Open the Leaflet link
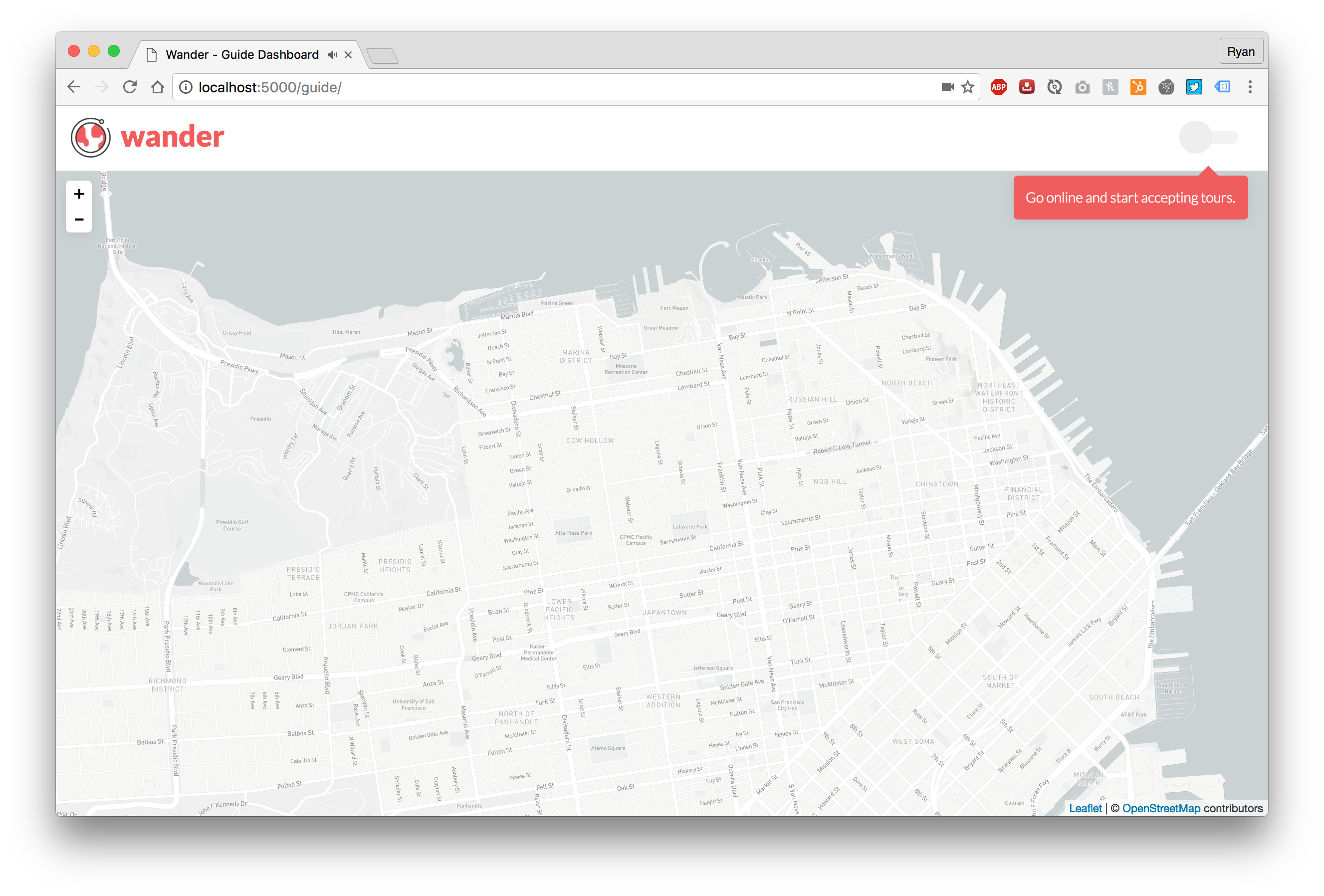This screenshot has width=1324, height=896. 1085,808
